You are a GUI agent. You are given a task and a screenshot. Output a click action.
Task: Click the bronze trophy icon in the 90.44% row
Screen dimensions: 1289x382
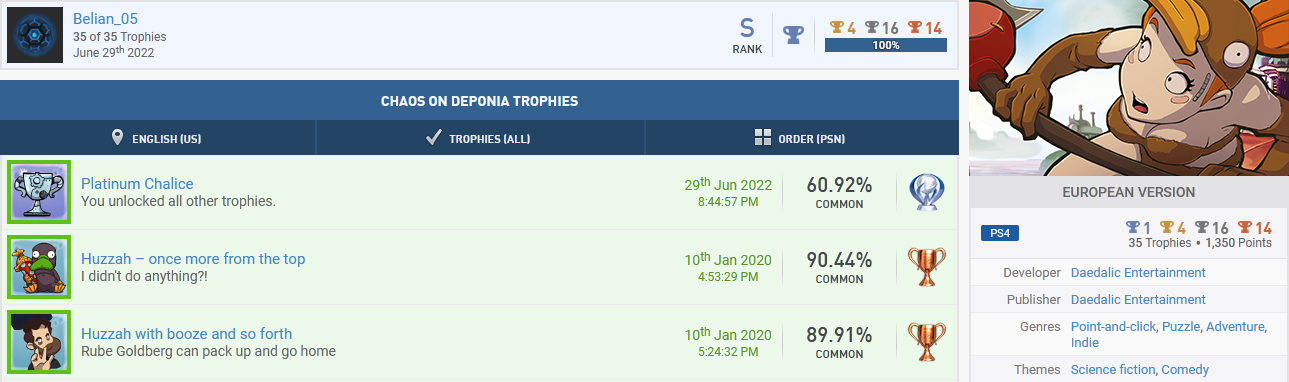926,267
